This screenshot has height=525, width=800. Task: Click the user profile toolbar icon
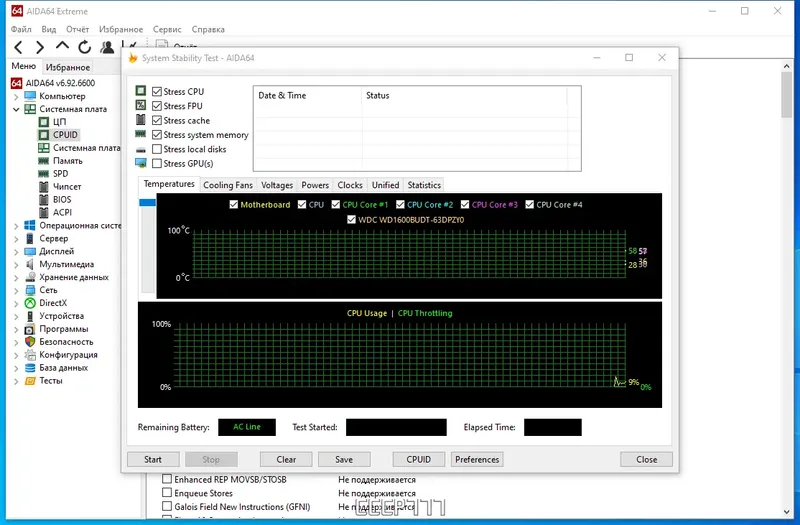(107, 47)
